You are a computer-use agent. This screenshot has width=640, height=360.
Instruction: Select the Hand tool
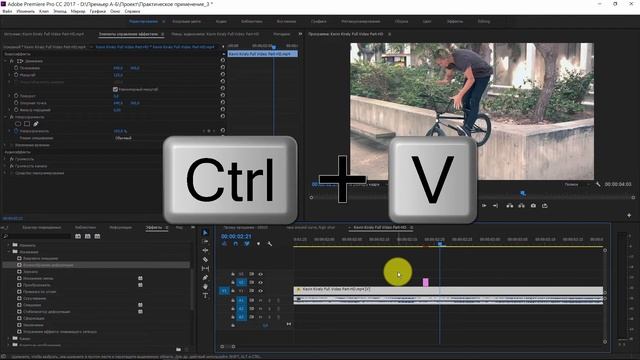click(205, 287)
